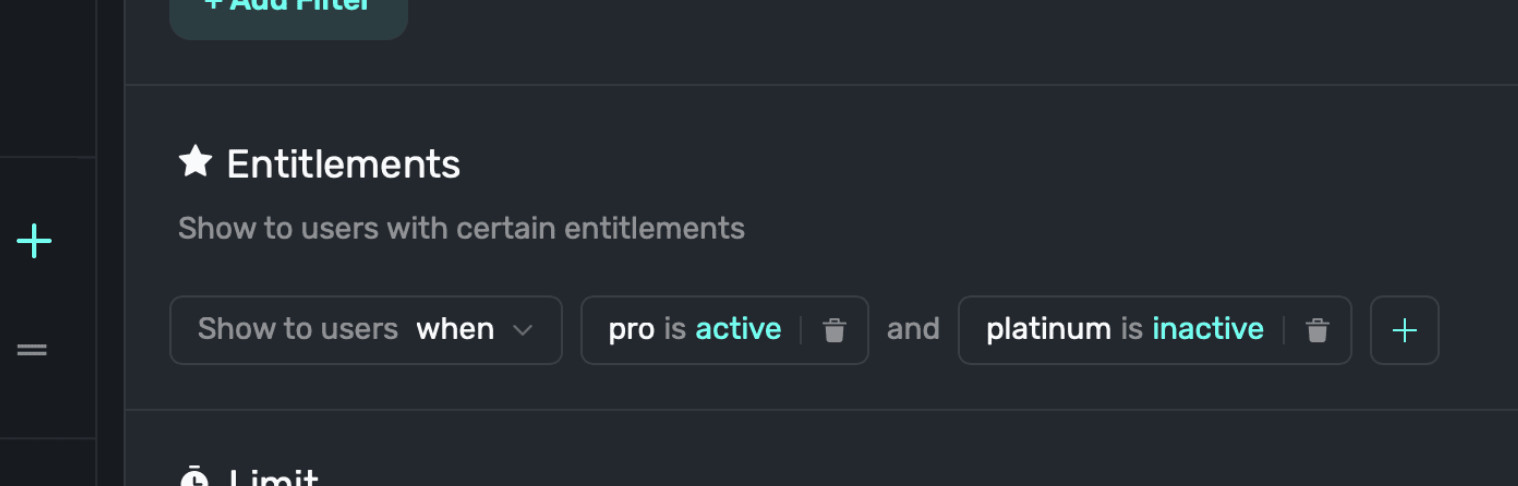Click the "platinum" entitlement name
Viewport: 1518px width, 486px height.
tap(1048, 330)
